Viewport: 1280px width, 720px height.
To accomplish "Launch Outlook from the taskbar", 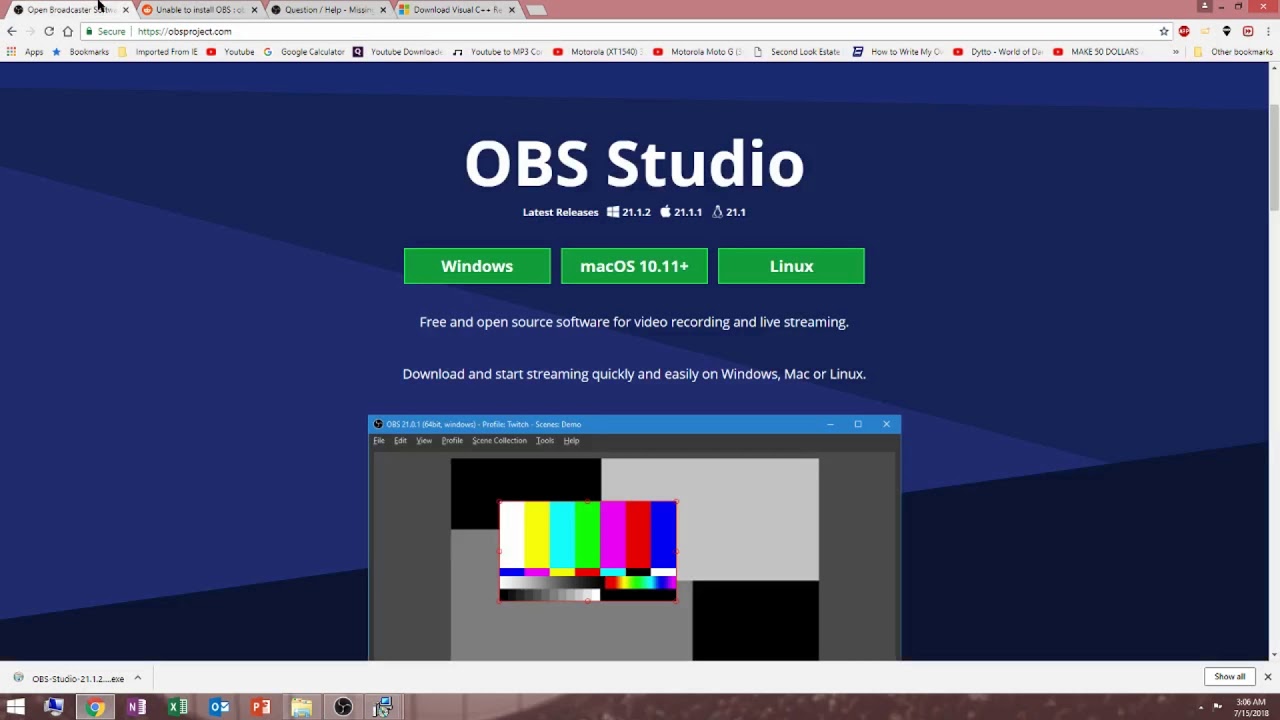I will point(219,707).
